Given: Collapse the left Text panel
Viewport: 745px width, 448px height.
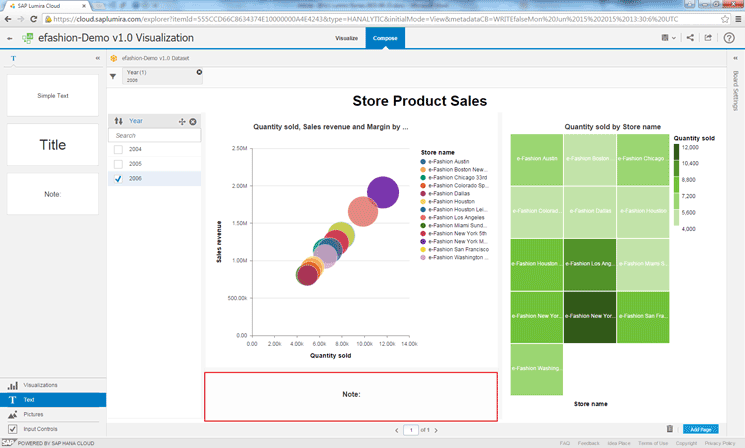Looking at the screenshot, I should pos(97,58).
